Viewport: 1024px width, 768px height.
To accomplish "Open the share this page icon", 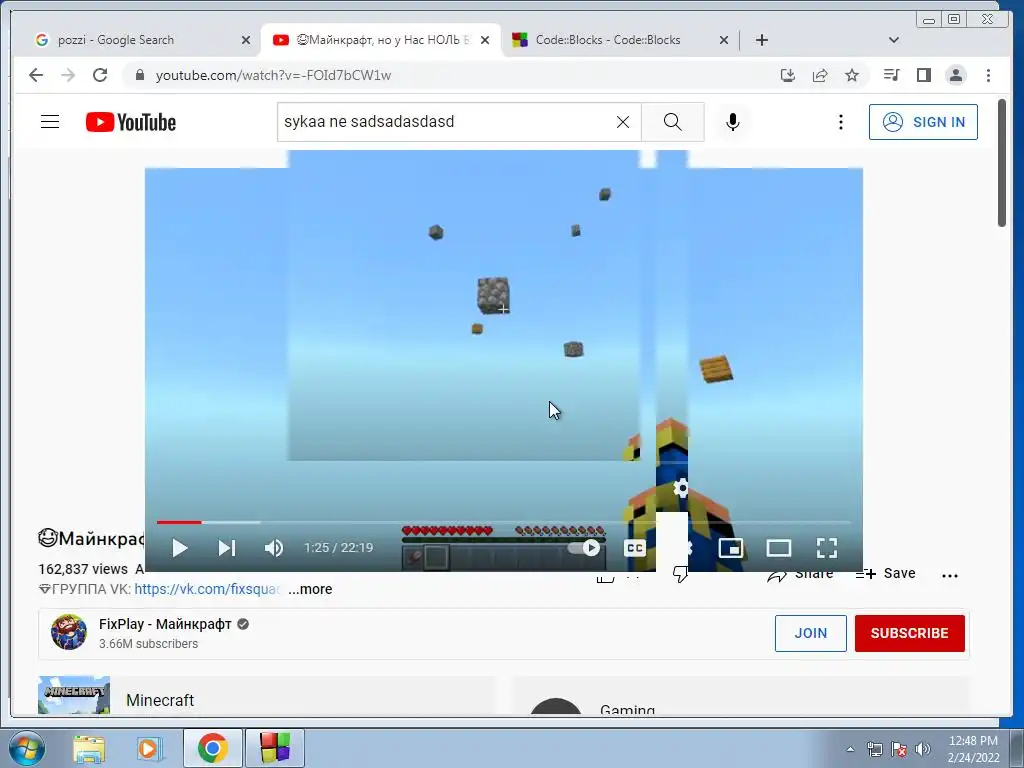I will [x=820, y=75].
